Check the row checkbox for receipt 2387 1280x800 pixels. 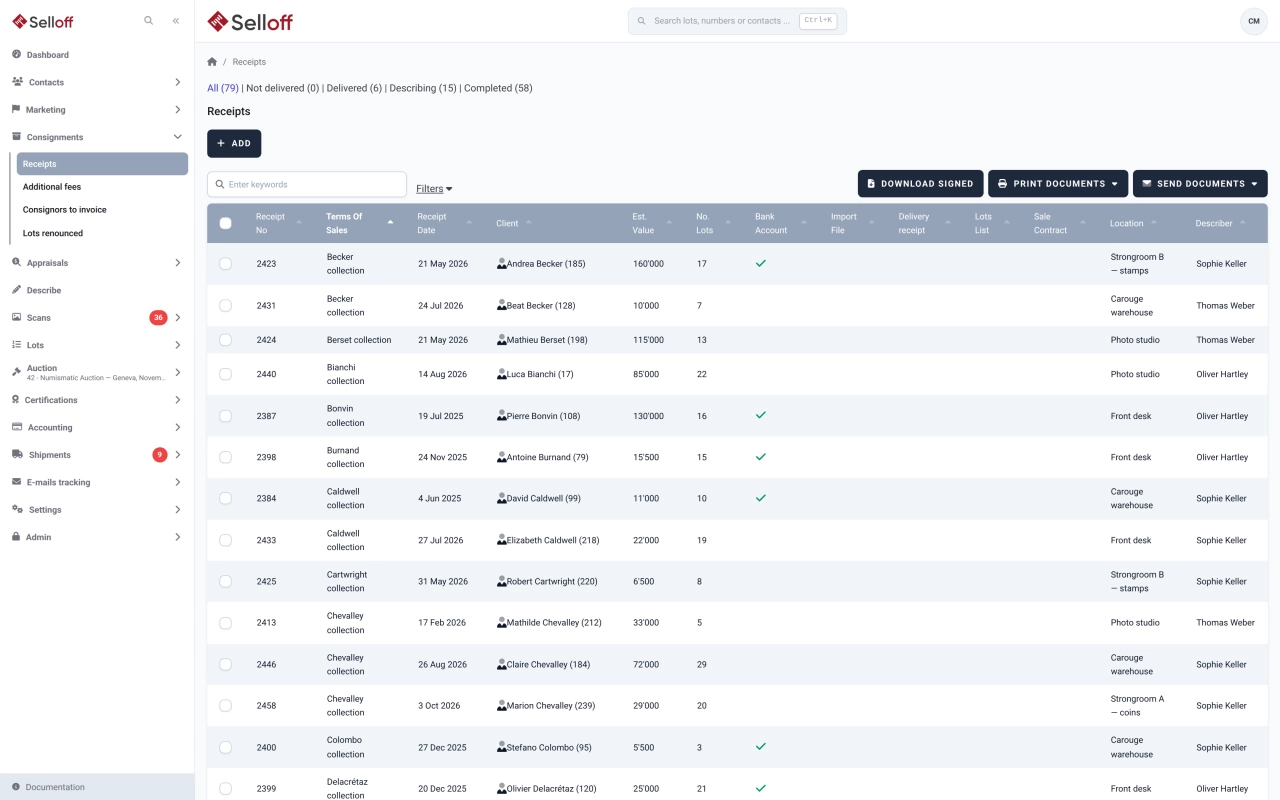click(x=225, y=416)
